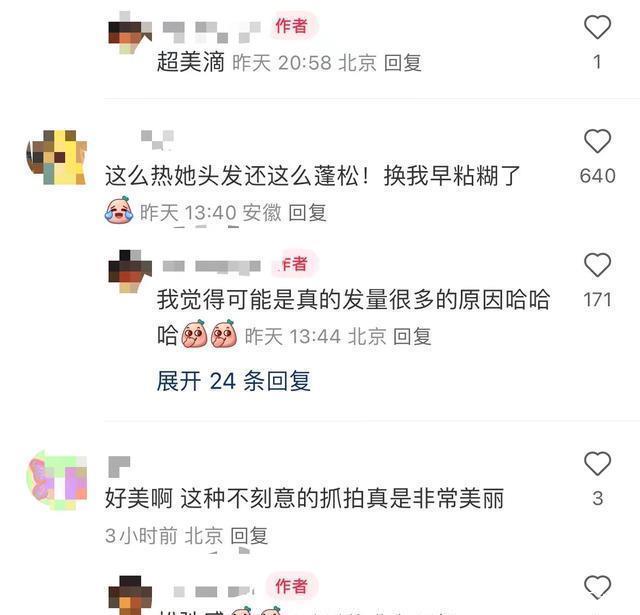Open the yellow pixelated commenter avatar
Screen dimensions: 640x615
[x=57, y=157]
